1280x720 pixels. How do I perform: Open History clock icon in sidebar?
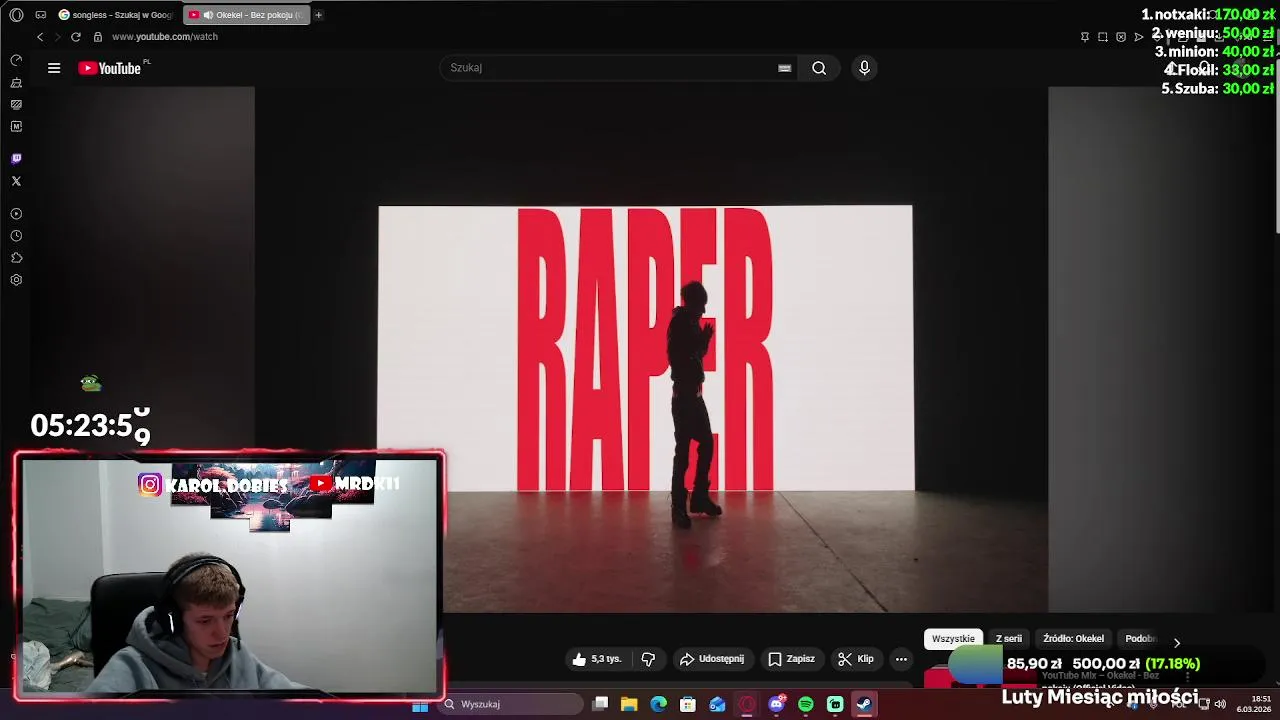(16, 236)
